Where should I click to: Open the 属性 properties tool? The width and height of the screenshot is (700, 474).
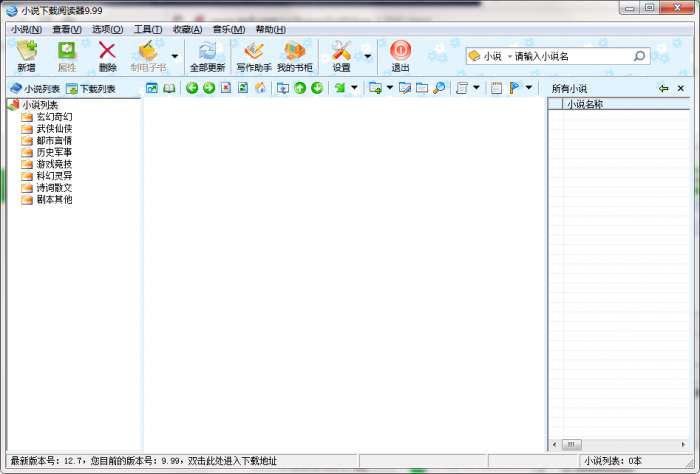[x=67, y=56]
